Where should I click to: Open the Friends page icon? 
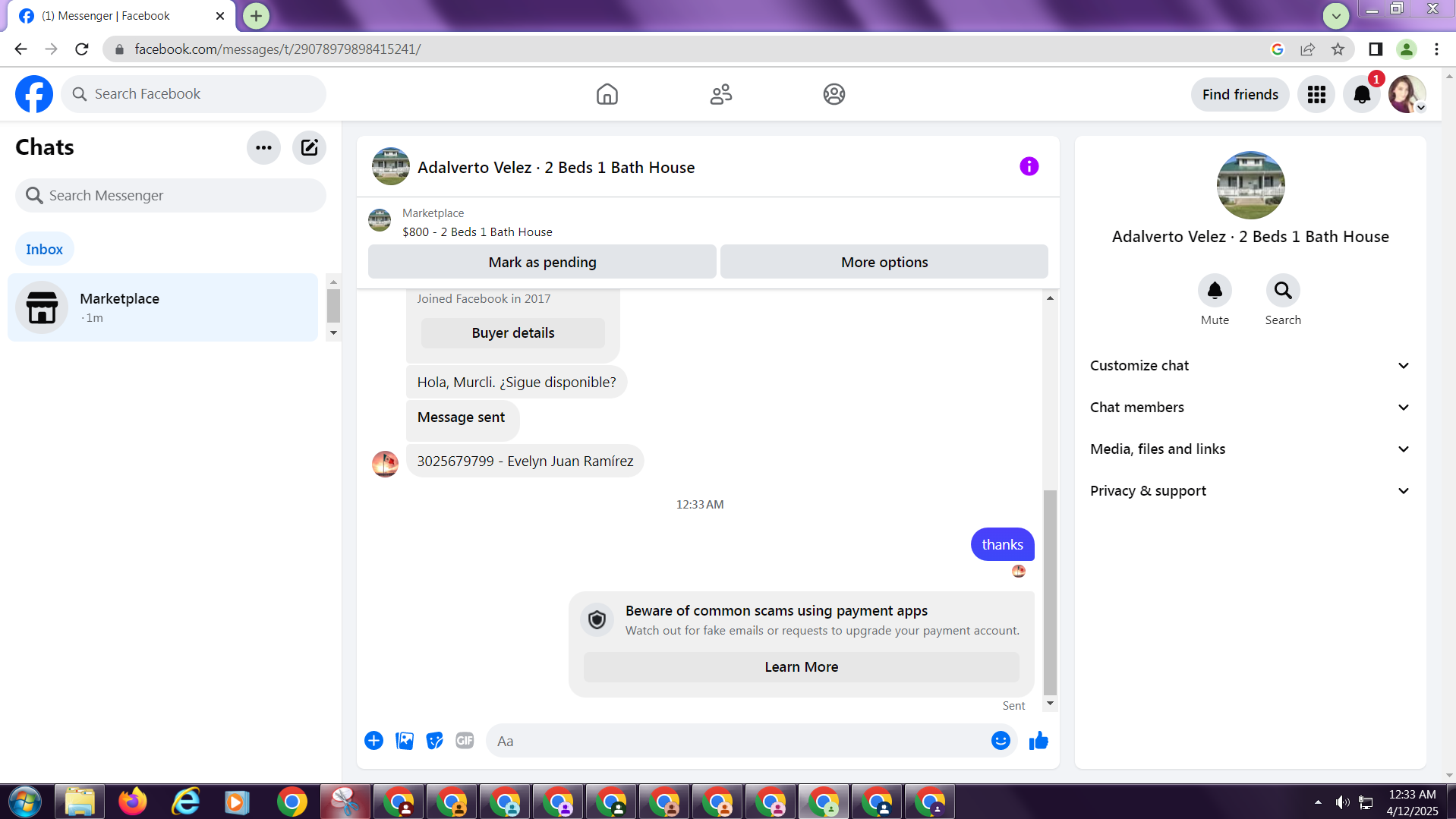tap(720, 94)
